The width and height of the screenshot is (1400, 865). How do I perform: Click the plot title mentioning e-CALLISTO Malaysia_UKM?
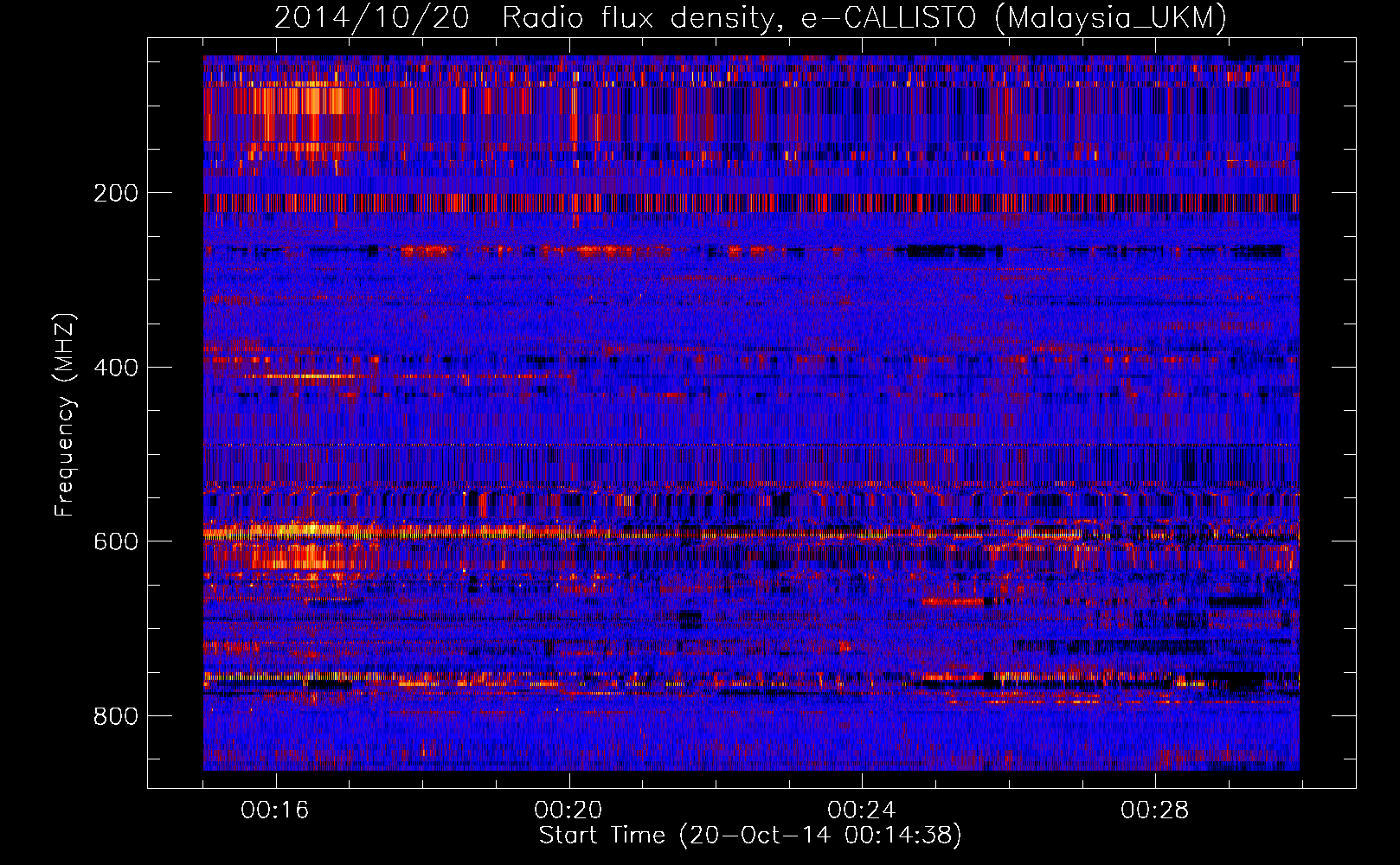point(750,17)
